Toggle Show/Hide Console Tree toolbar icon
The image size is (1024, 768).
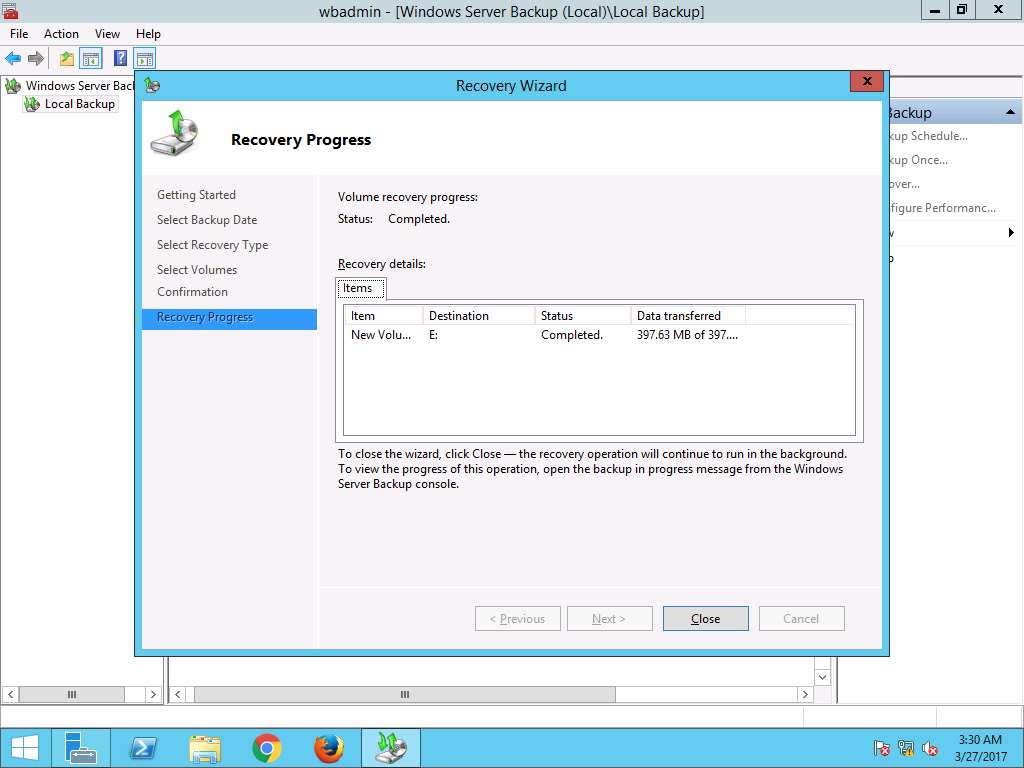click(x=91, y=59)
